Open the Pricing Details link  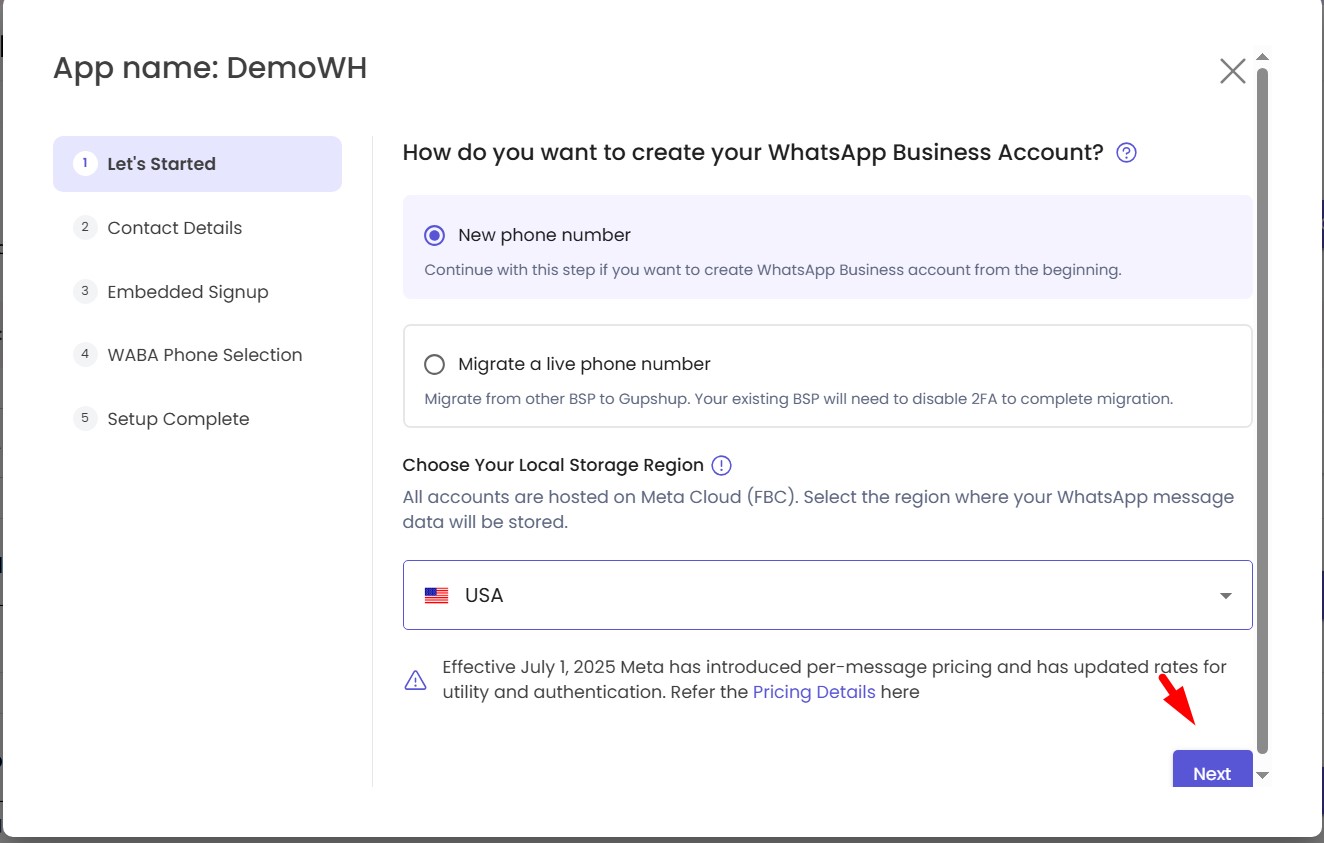[813, 692]
